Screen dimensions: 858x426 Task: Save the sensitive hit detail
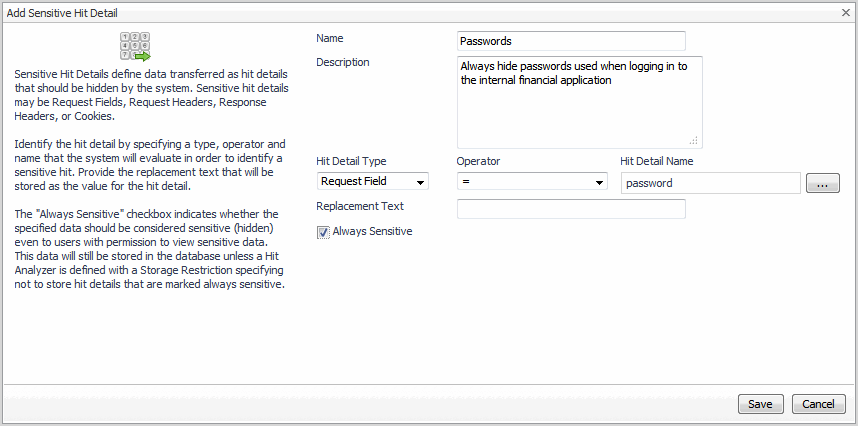760,404
